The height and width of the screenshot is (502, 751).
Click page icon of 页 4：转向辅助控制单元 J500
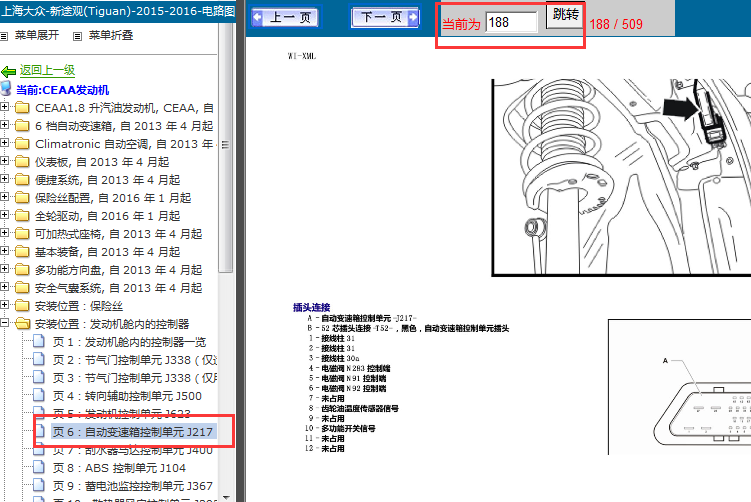pos(39,395)
